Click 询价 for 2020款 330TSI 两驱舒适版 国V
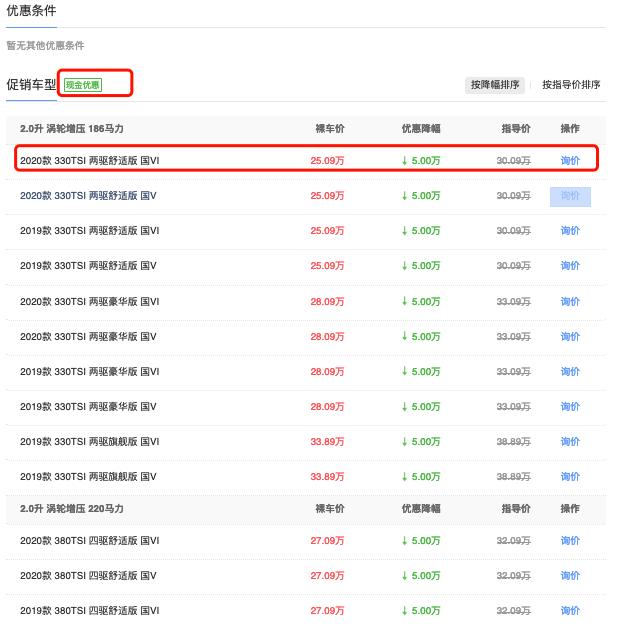 click(x=570, y=196)
